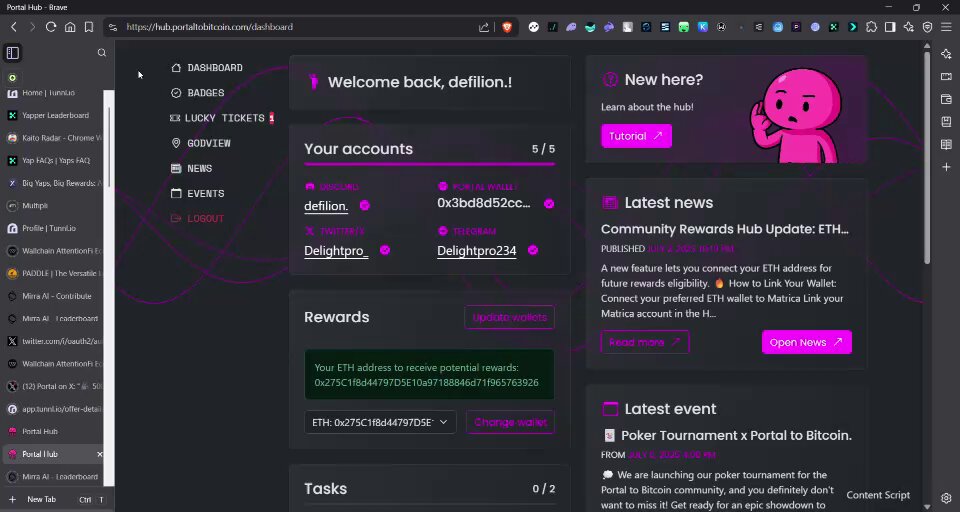
Task: Bookmark this page with the bookmark icon
Action: coord(89,27)
